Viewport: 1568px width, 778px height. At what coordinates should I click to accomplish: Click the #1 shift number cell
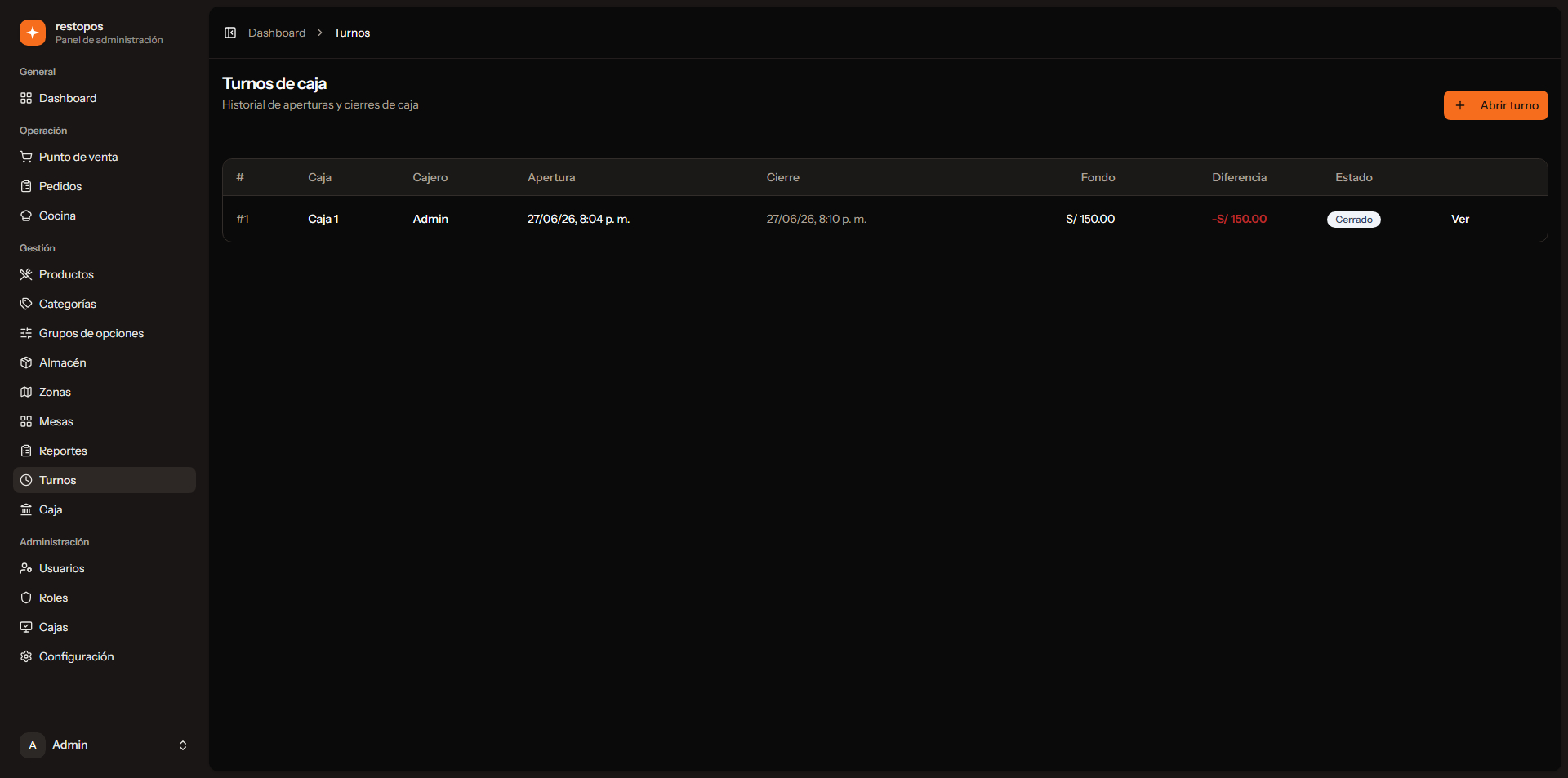pyautogui.click(x=243, y=219)
